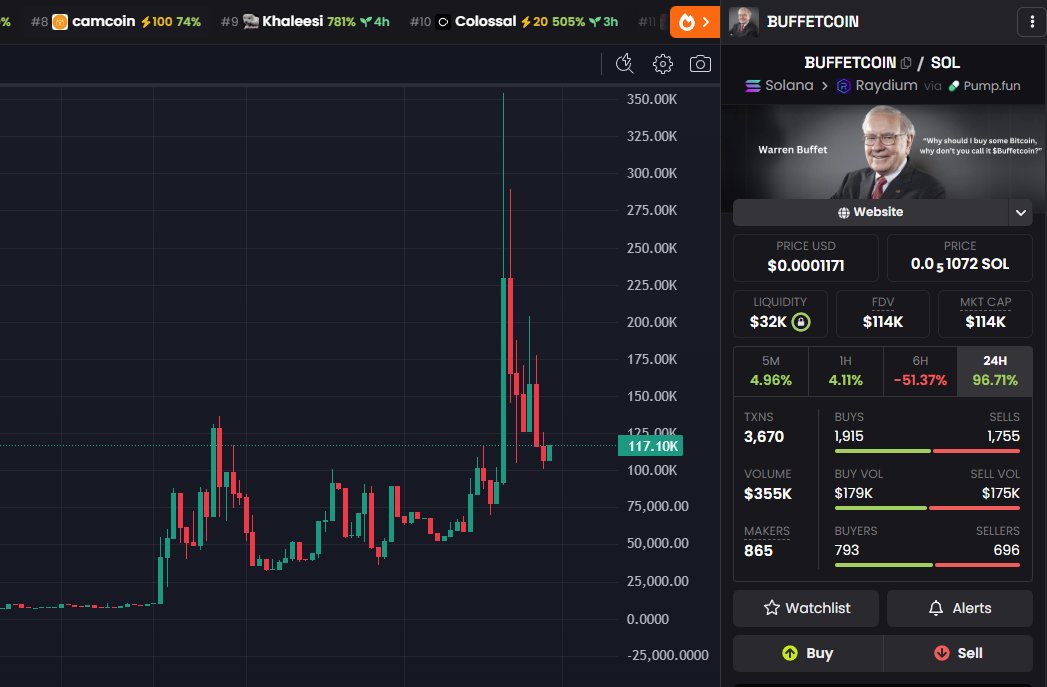The width and height of the screenshot is (1047, 687).
Task: Click the SELLERS 696 value
Action: (x=1006, y=550)
